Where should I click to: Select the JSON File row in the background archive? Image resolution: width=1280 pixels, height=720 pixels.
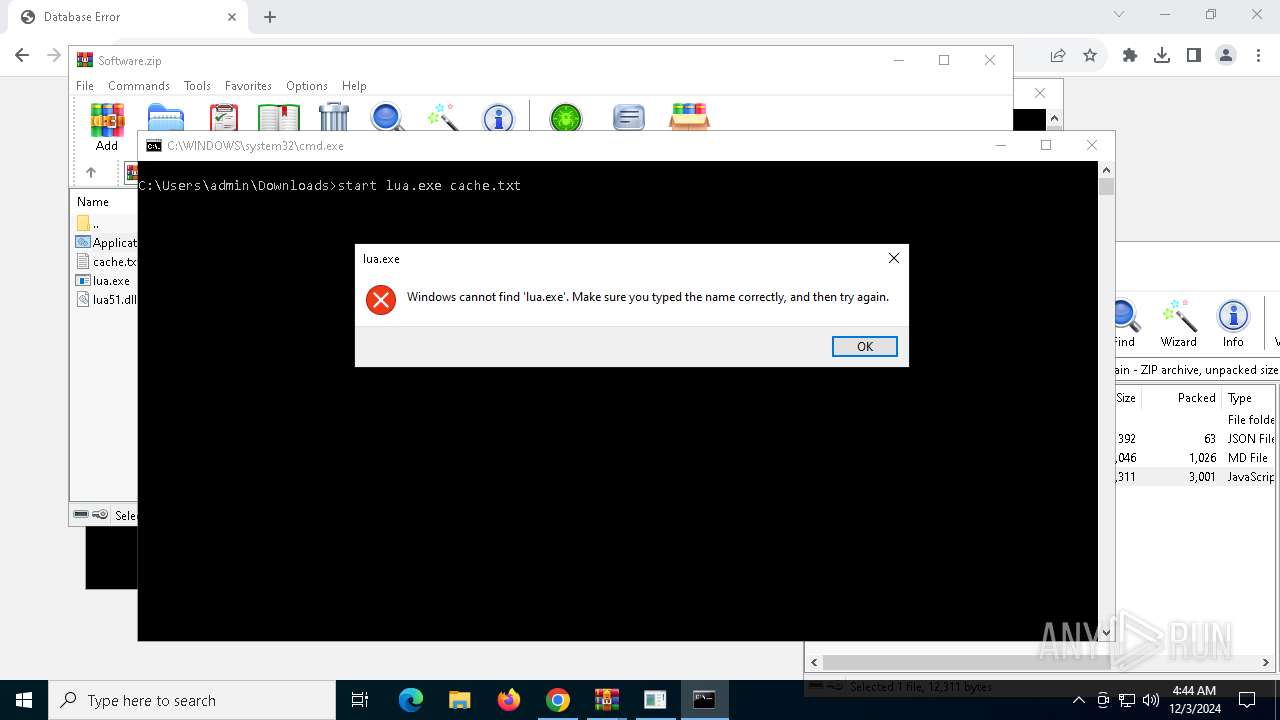[x=1196, y=439]
